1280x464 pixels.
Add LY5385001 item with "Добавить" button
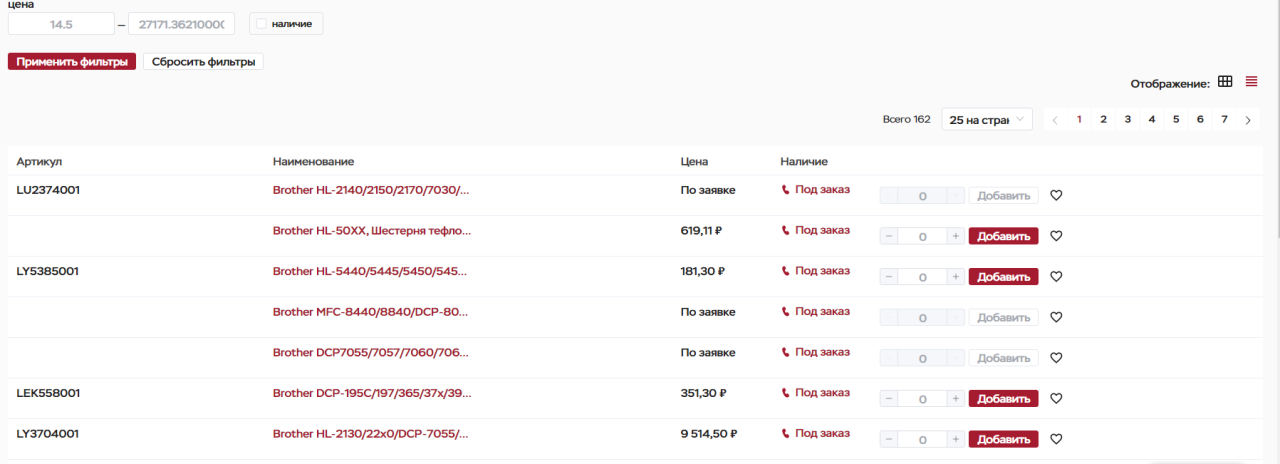pos(1003,277)
